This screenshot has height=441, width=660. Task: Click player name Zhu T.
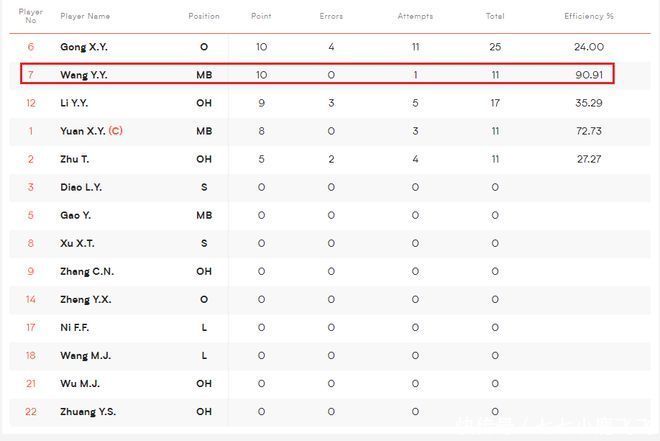pyautogui.click(x=74, y=159)
